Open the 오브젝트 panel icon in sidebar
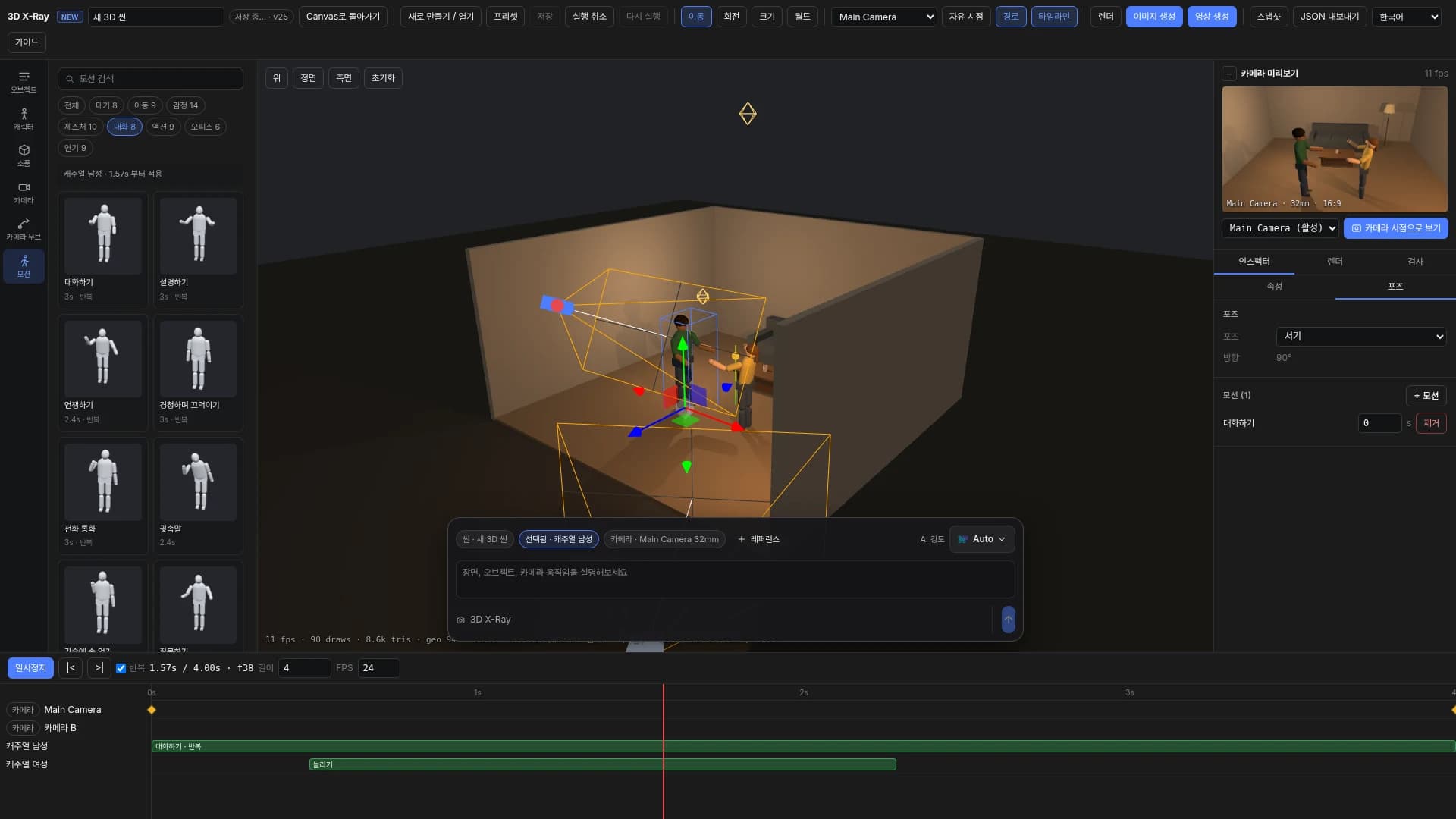This screenshot has height=819, width=1456. pos(24,82)
